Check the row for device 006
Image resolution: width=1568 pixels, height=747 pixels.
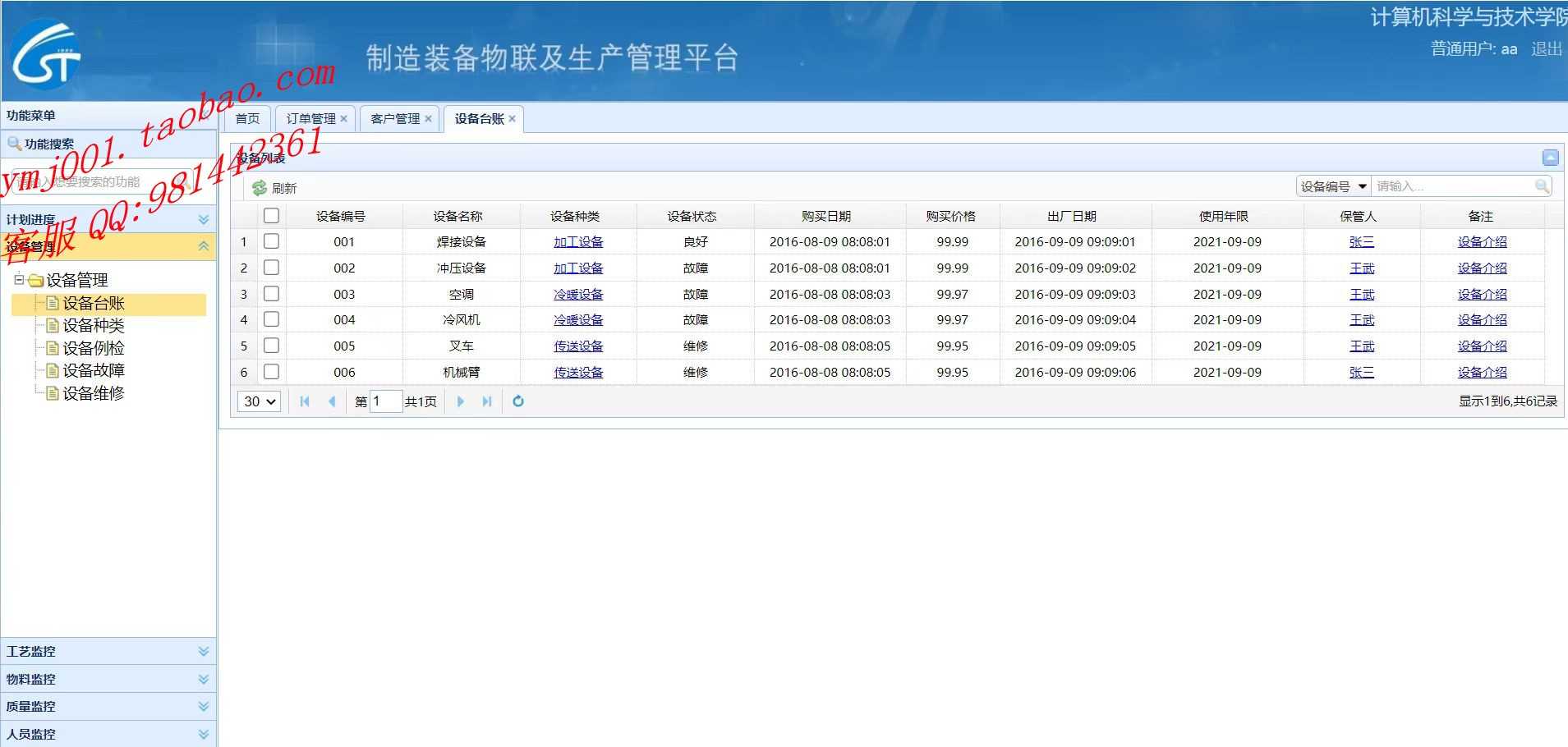point(271,372)
